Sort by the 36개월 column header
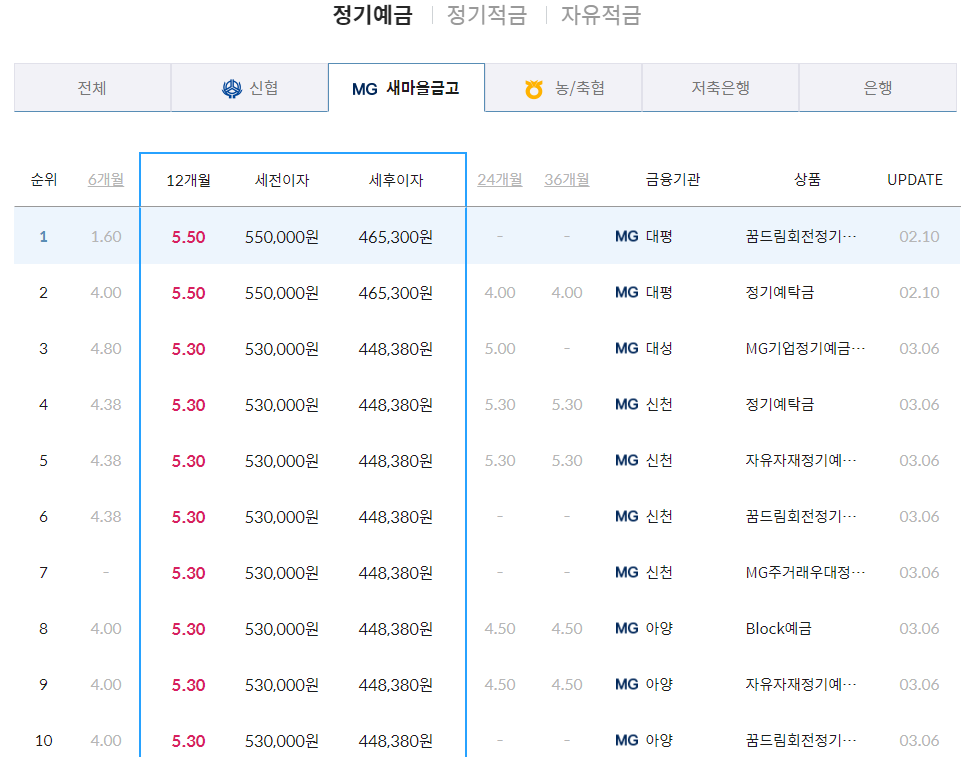 pyautogui.click(x=567, y=180)
